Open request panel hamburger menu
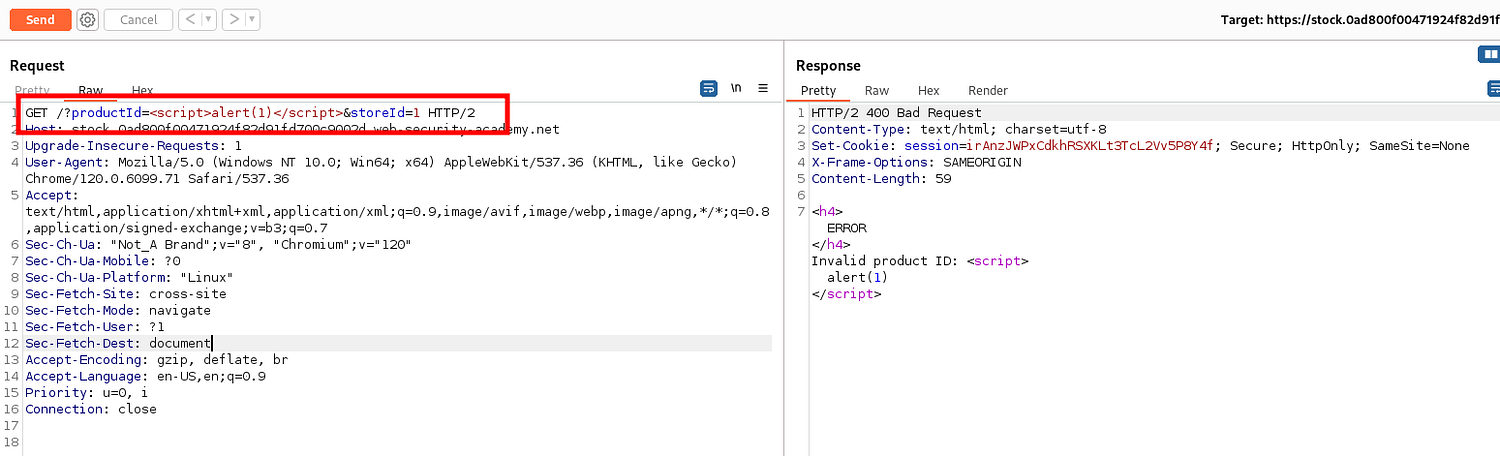The image size is (1500, 456). pyautogui.click(x=763, y=89)
